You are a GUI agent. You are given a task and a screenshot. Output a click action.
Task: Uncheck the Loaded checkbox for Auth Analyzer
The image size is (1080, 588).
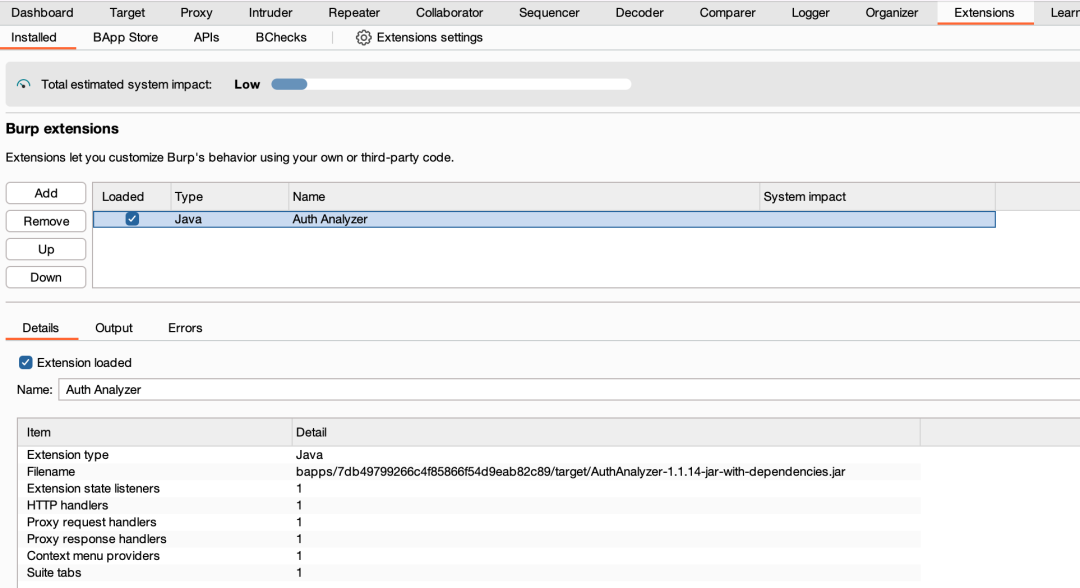132,219
